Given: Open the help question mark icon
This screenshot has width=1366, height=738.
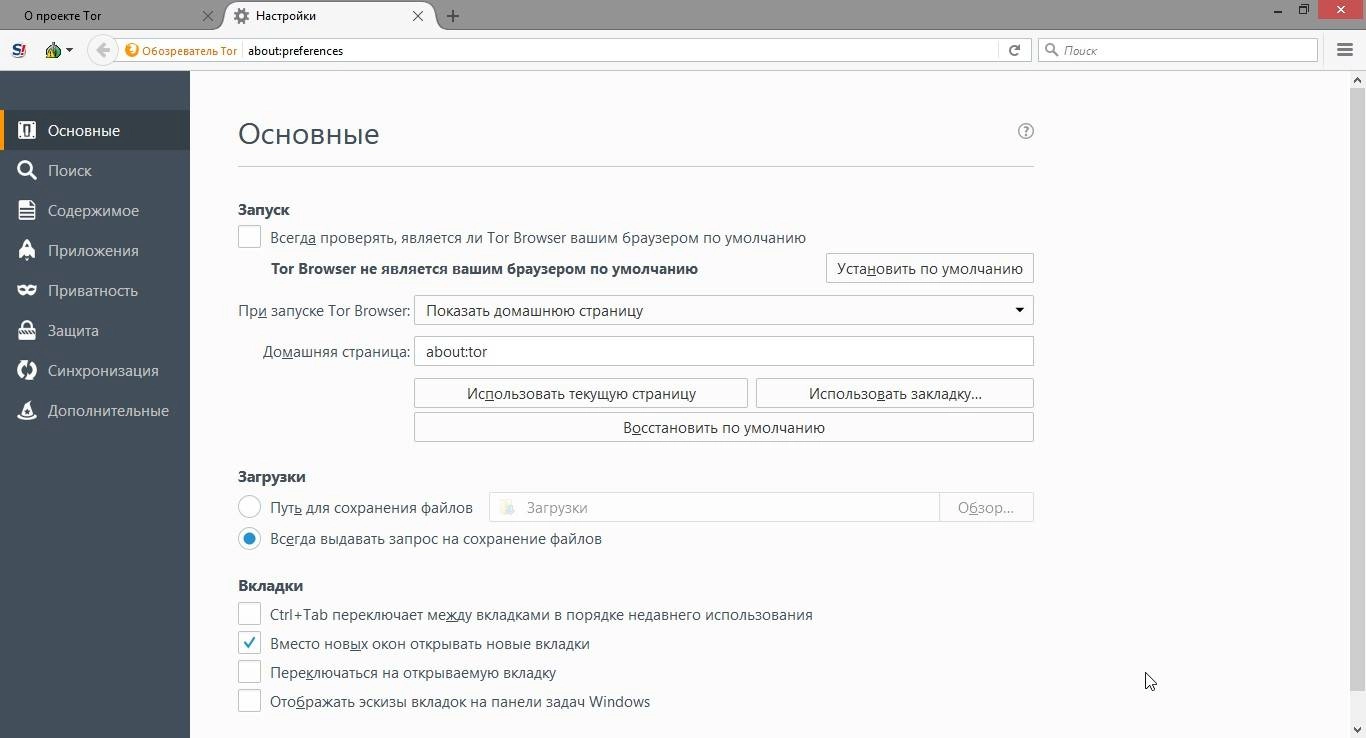Looking at the screenshot, I should pyautogui.click(x=1025, y=131).
